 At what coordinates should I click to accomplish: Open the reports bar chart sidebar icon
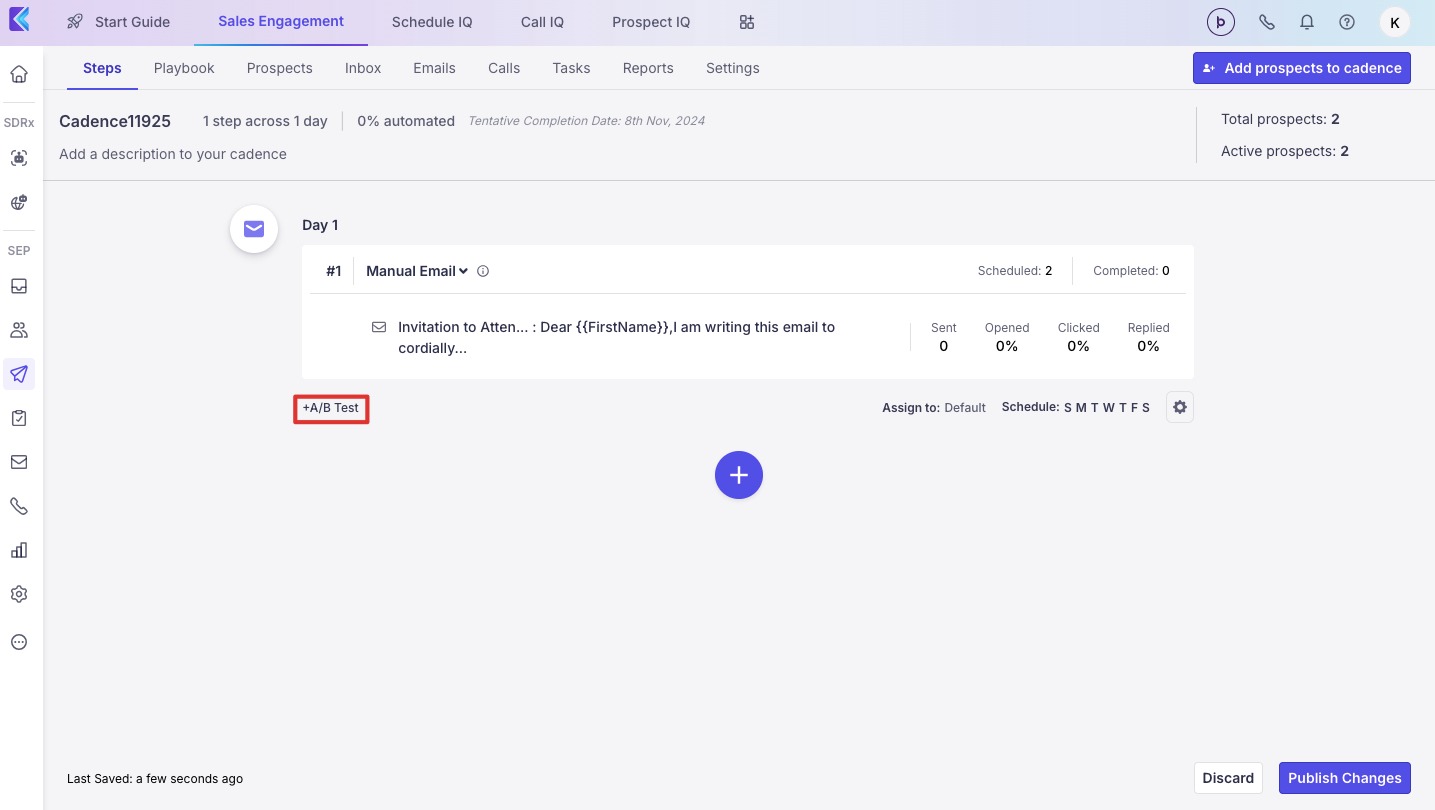coord(19,550)
